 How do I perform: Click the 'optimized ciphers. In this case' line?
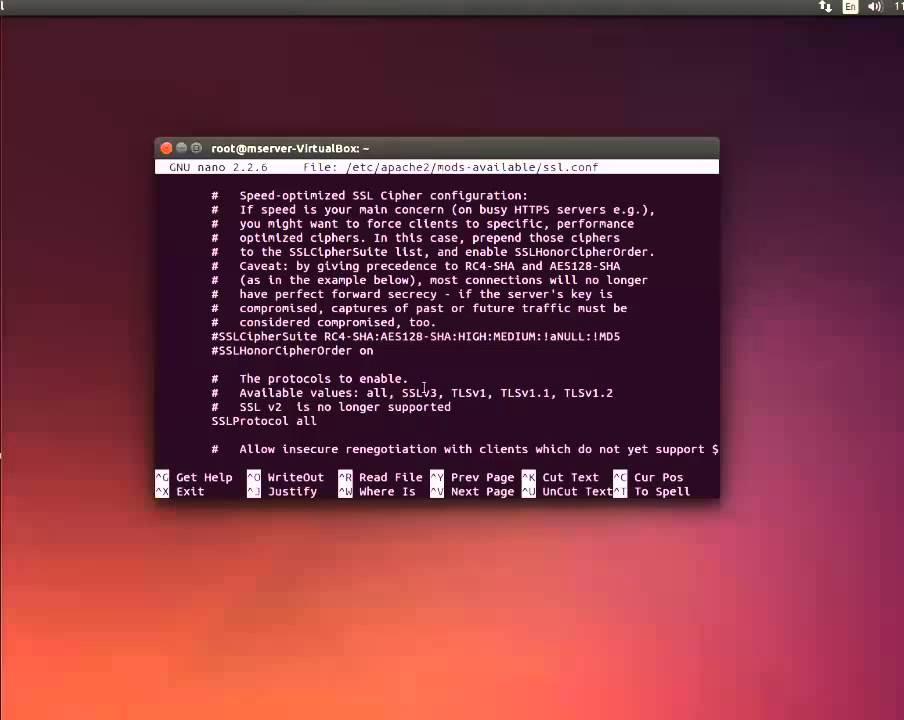(416, 238)
